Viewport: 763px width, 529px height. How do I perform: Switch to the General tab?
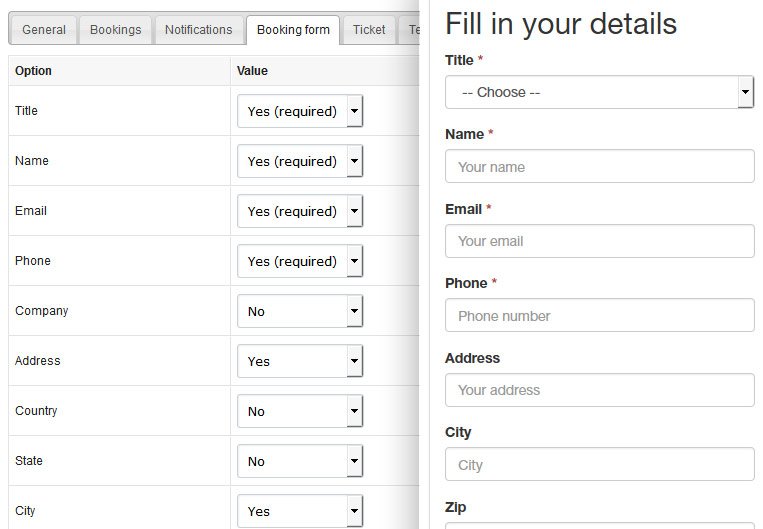44,30
